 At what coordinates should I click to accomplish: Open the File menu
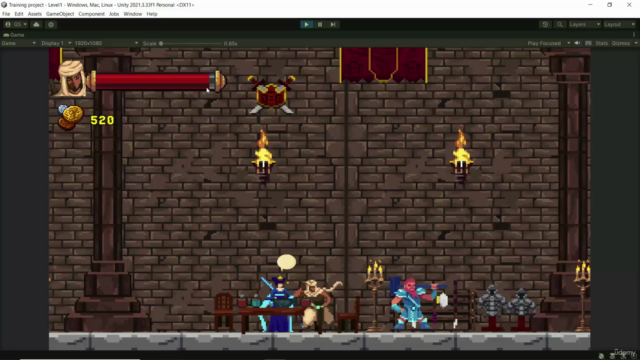point(6,14)
